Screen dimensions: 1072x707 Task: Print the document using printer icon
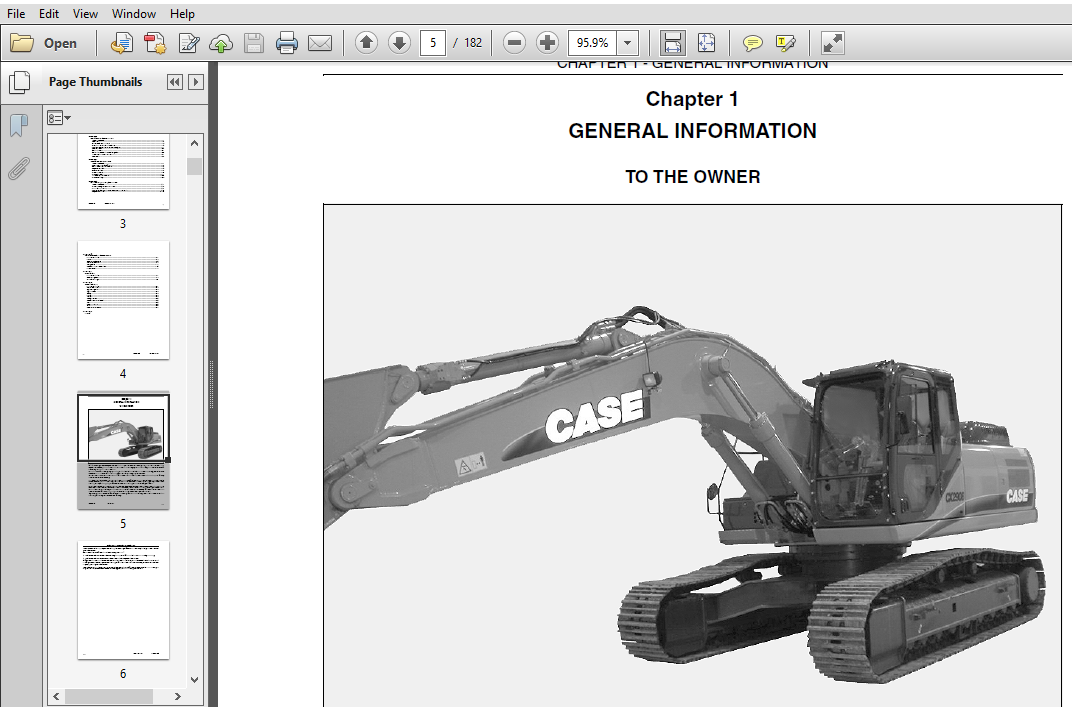point(286,43)
